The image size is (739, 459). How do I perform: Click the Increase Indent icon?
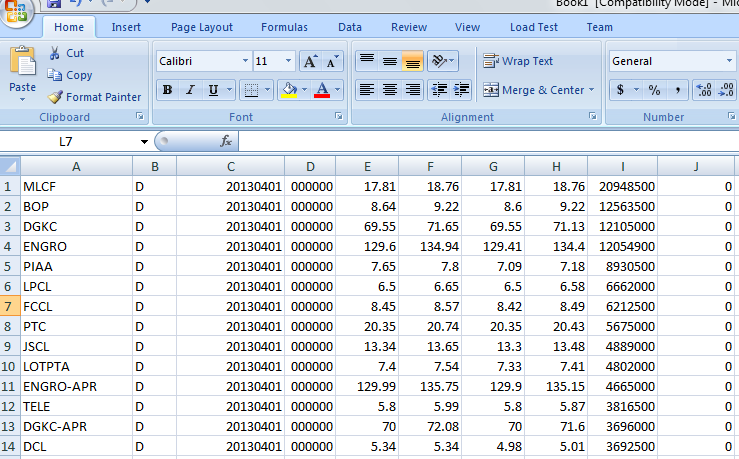pos(460,90)
